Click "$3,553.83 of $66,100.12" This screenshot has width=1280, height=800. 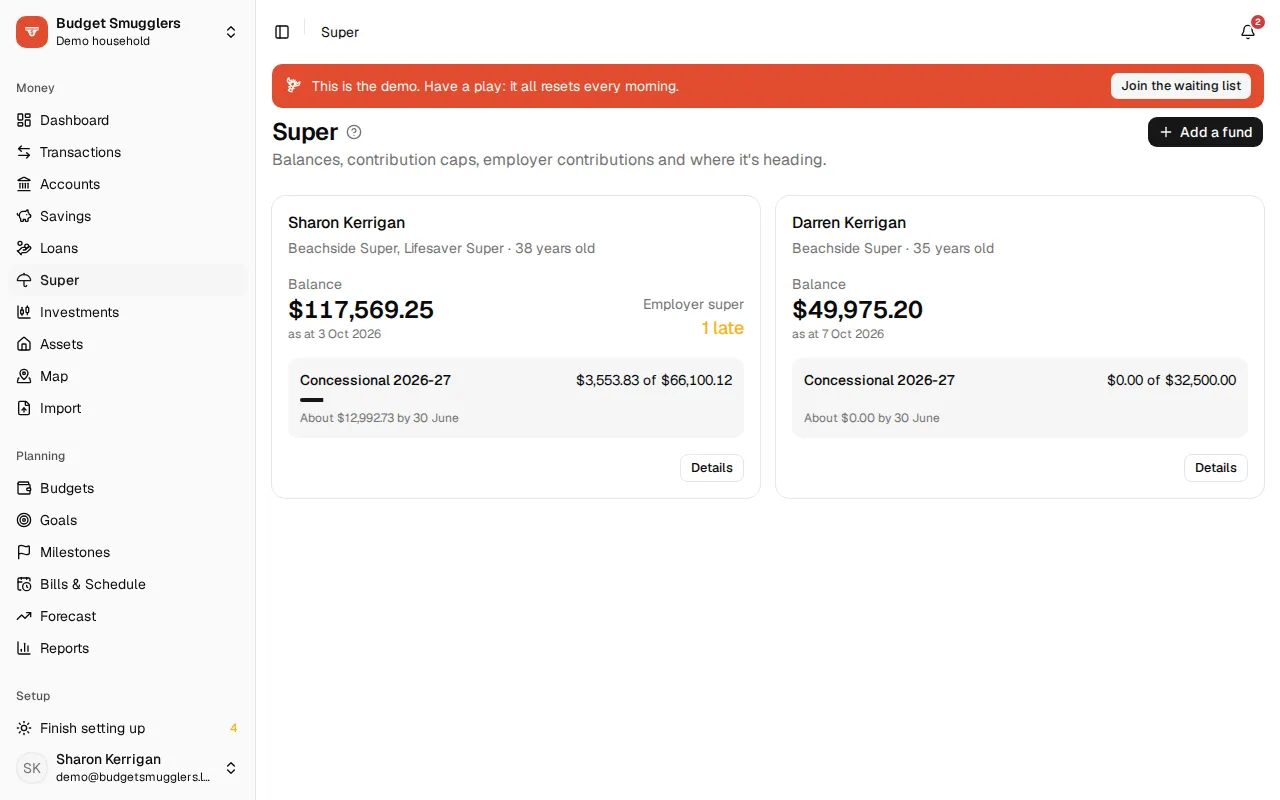pyautogui.click(x=654, y=380)
